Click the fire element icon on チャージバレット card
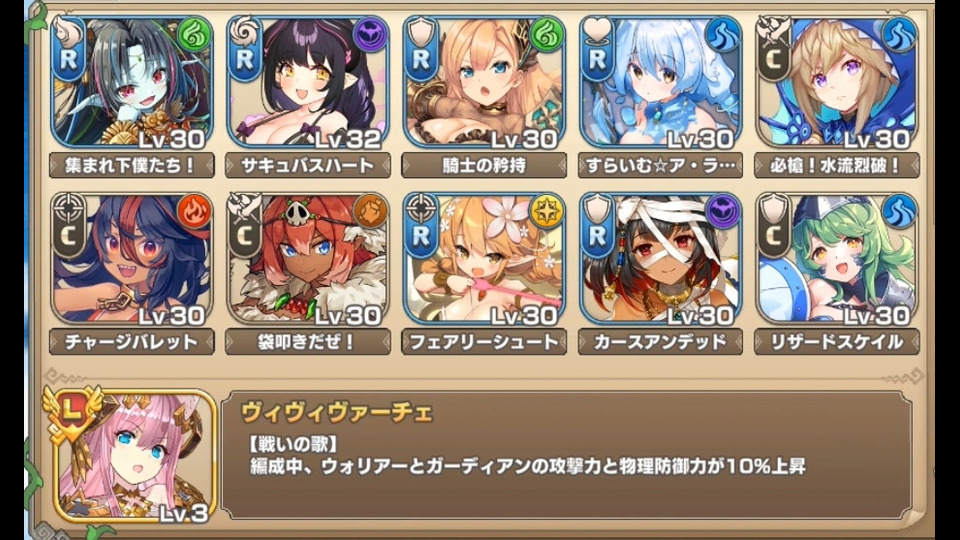Image resolution: width=960 pixels, height=540 pixels. click(x=195, y=212)
